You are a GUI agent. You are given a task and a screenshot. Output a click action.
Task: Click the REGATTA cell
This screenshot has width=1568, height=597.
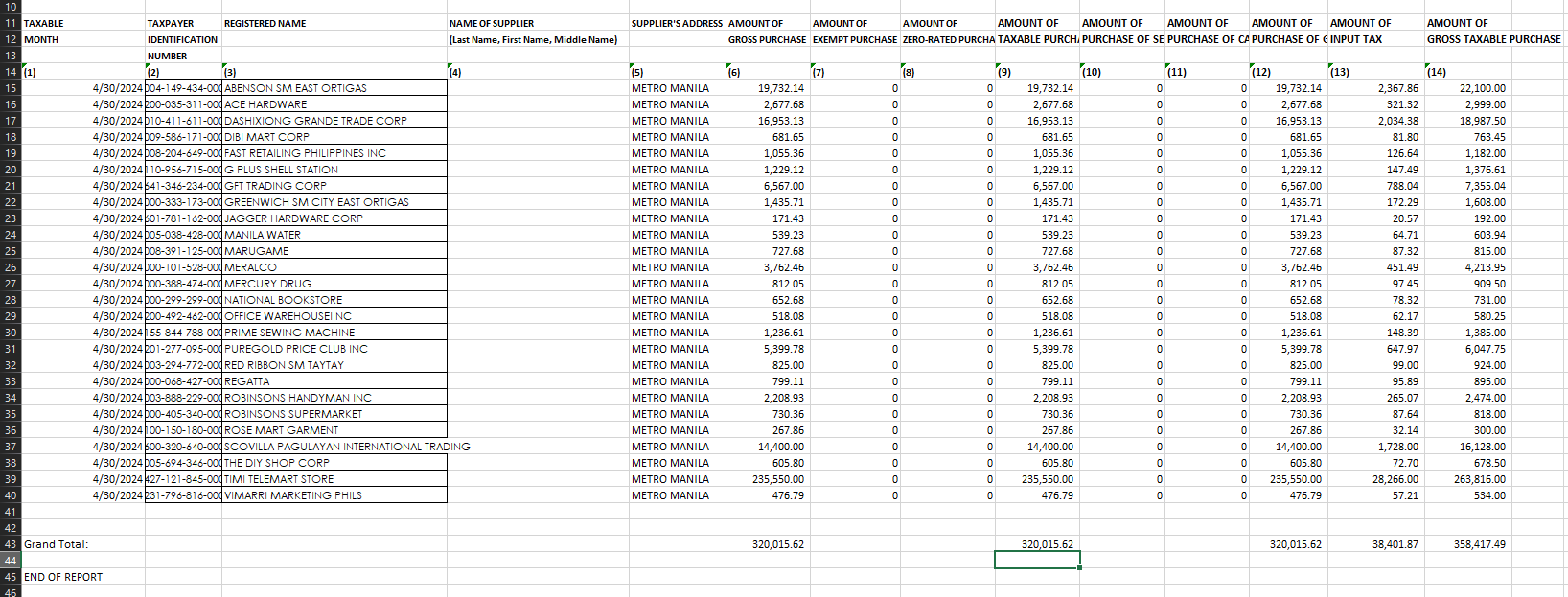[x=334, y=381]
